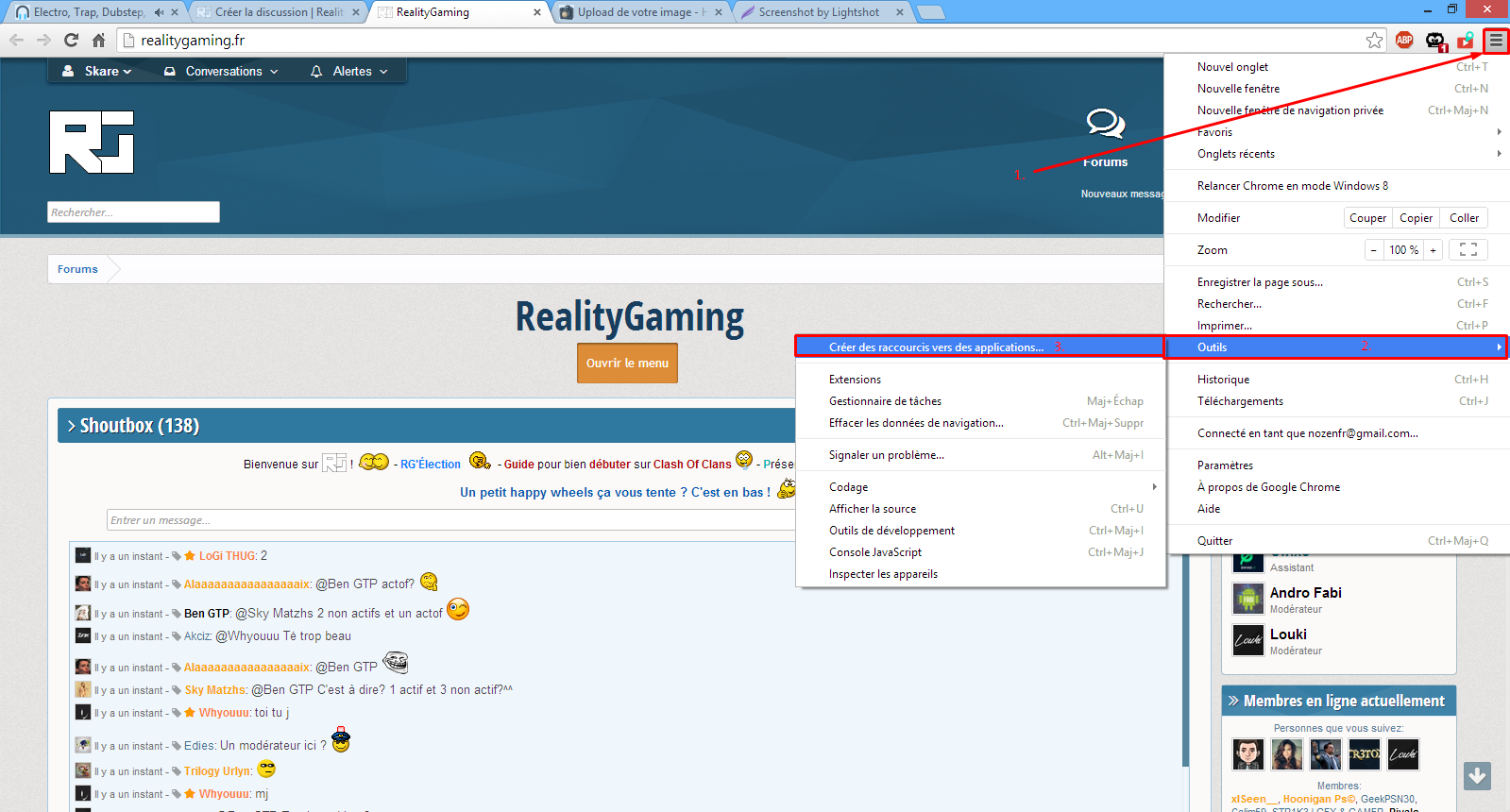This screenshot has height=812, width=1510.
Task: Mute the Electro, Trap, Dubstep tab audio icon
Action: (x=159, y=12)
